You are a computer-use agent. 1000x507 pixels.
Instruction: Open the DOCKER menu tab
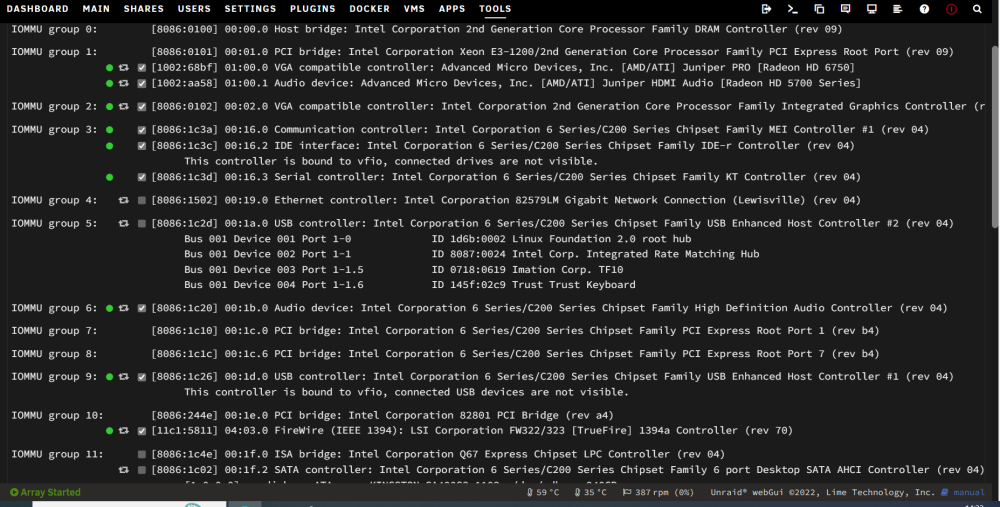point(369,9)
